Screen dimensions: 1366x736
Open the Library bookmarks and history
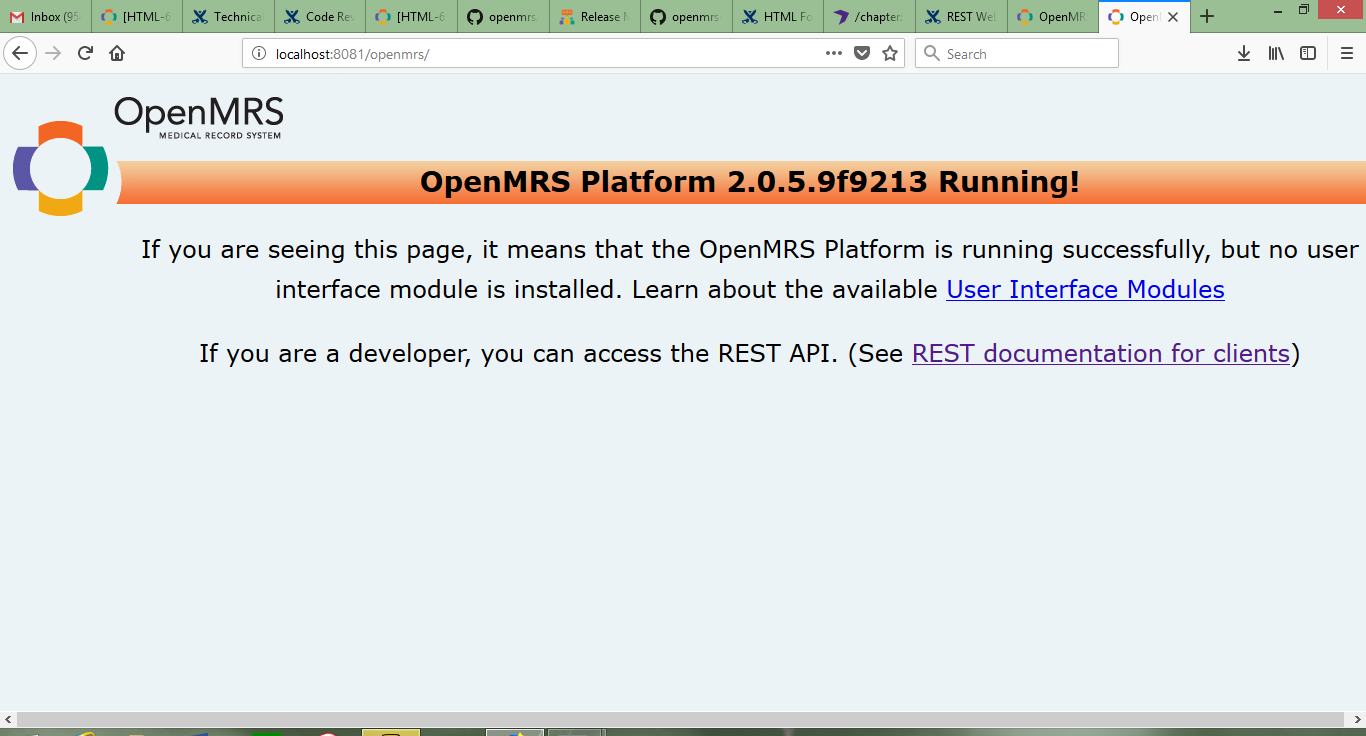[x=1276, y=53]
